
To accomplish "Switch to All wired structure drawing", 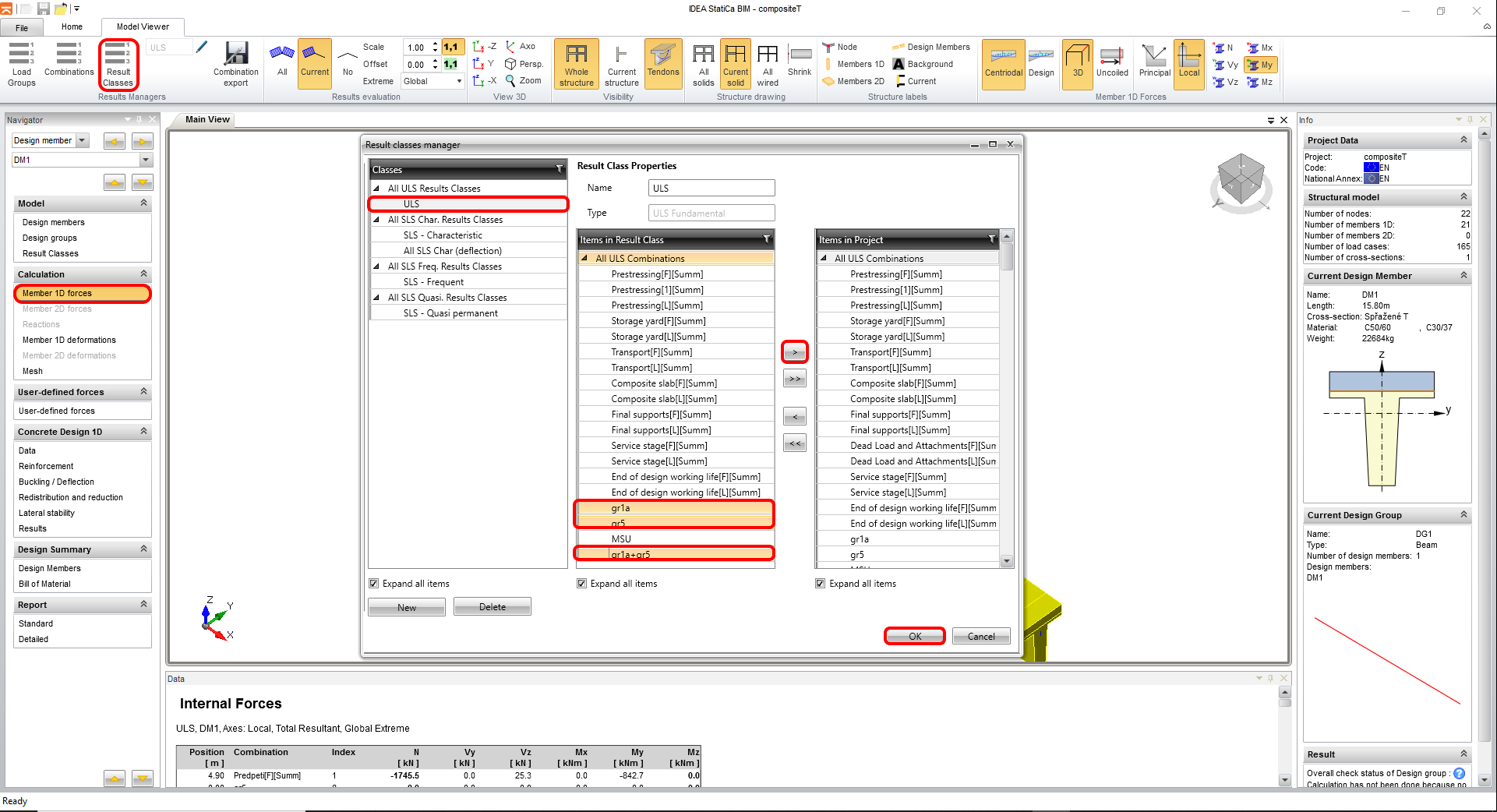I will (767, 63).
